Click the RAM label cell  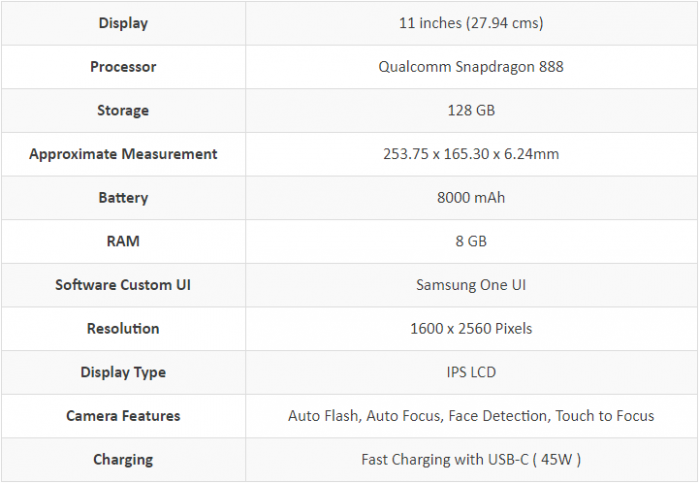(x=123, y=241)
